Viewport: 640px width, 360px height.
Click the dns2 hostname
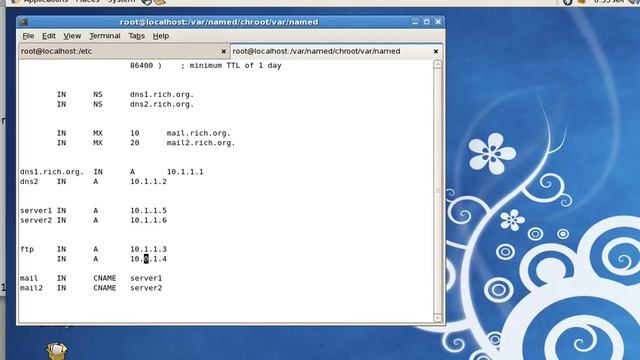[29, 182]
